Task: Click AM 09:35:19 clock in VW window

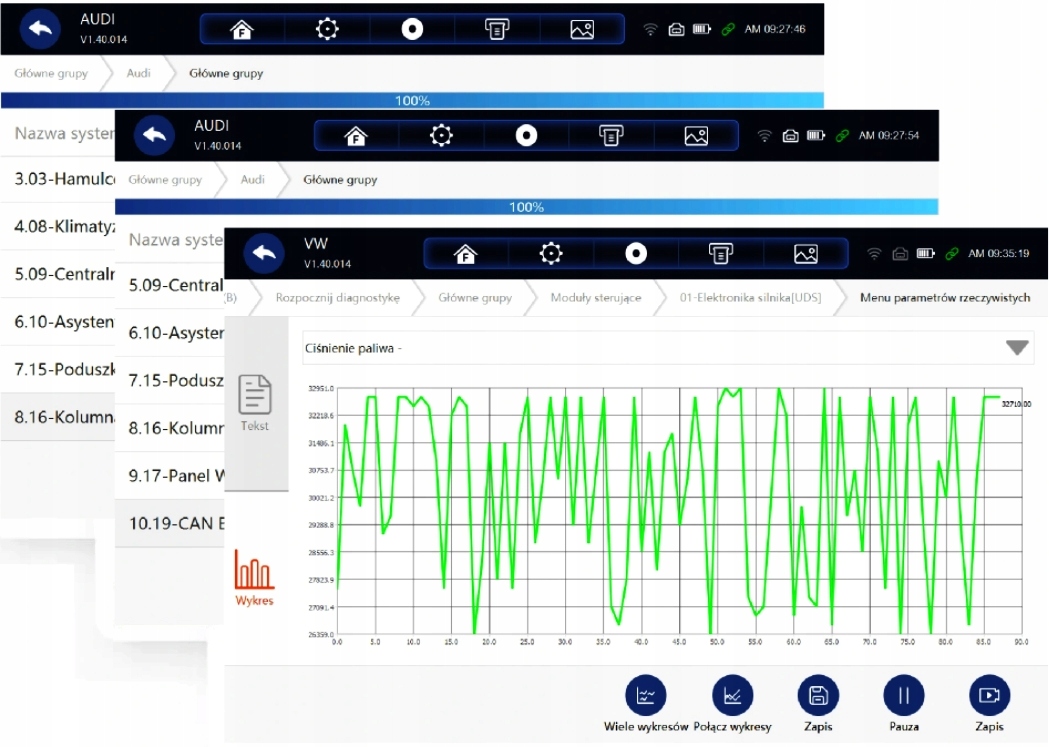Action: pos(998,253)
